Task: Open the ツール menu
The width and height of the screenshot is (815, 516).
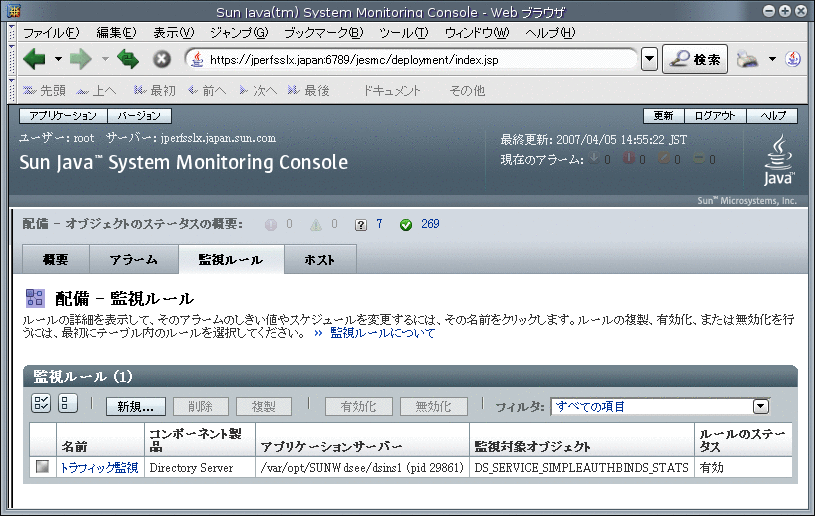Action: click(x=404, y=33)
